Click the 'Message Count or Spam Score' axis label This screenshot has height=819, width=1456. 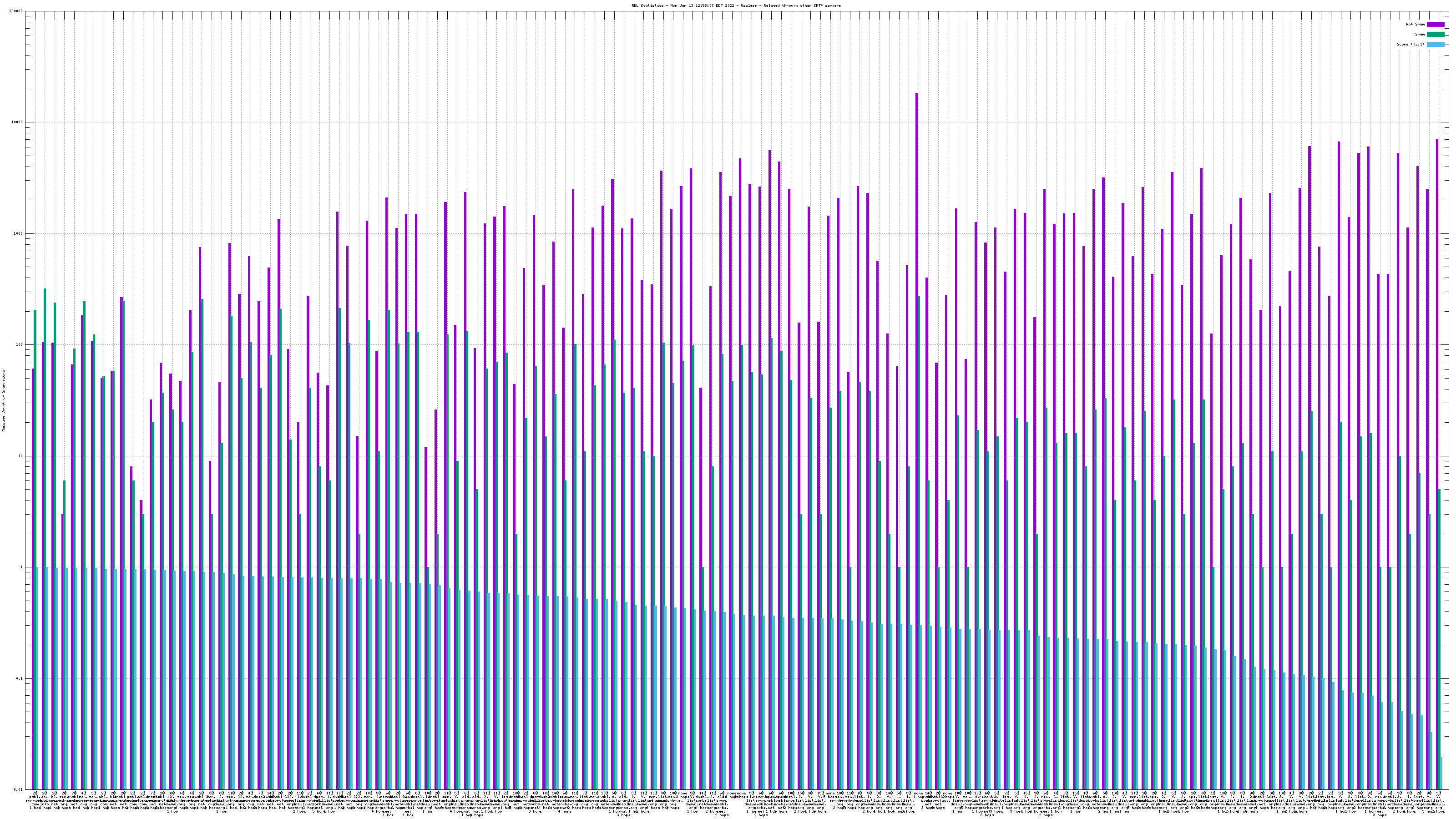tap(3, 401)
